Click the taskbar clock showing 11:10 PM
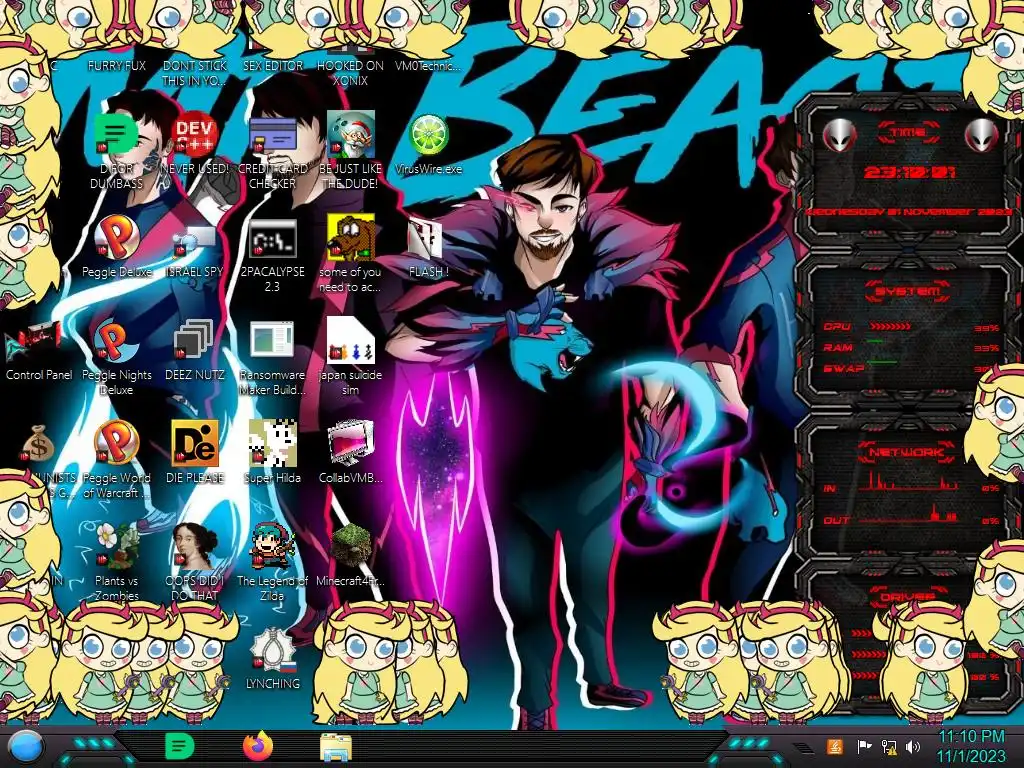This screenshot has height=768, width=1024. click(971, 747)
